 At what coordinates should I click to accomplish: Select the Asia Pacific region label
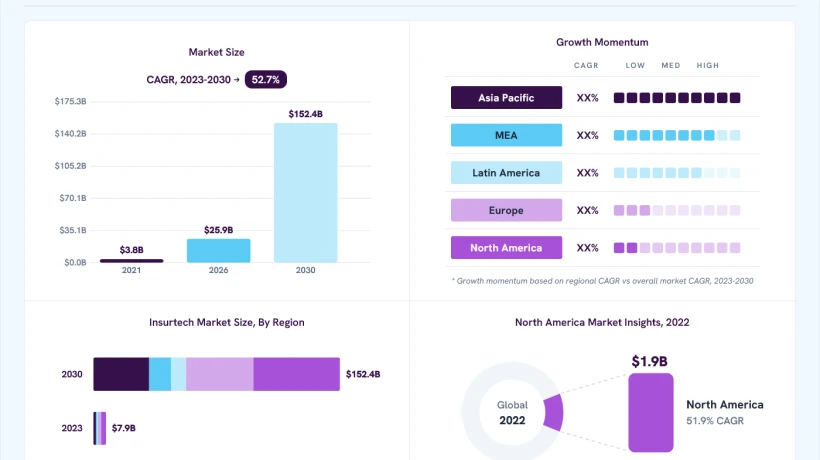tap(506, 98)
